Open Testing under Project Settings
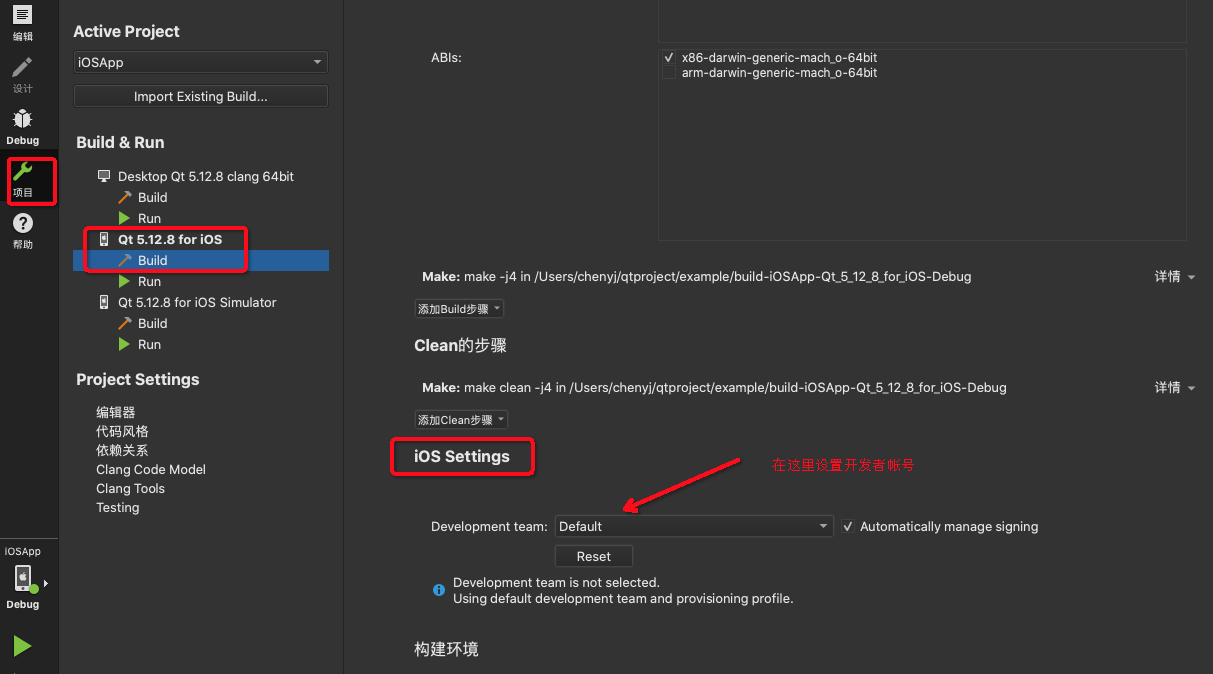1213x674 pixels. point(117,507)
